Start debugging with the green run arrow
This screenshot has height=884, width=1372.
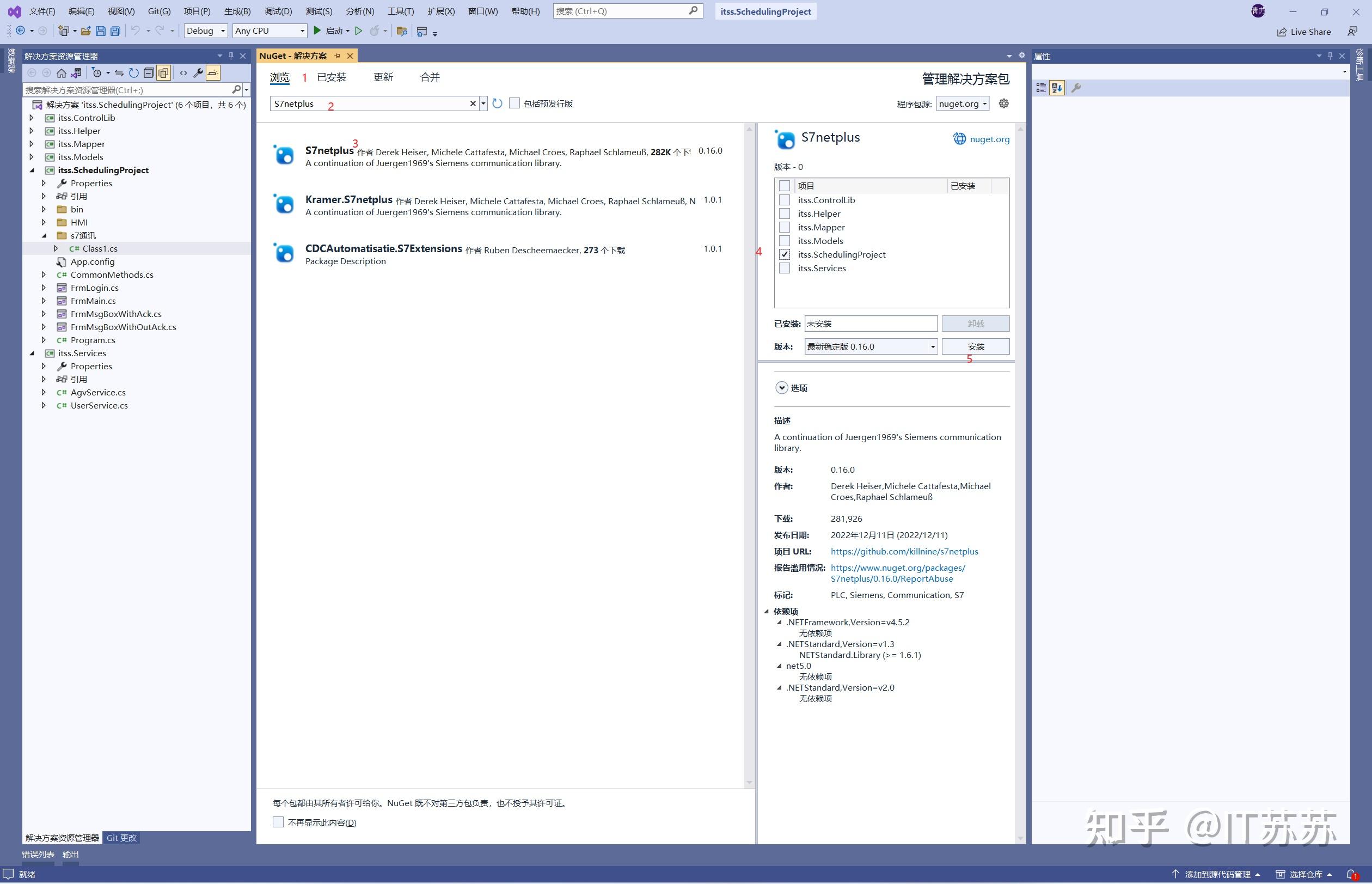tap(318, 31)
